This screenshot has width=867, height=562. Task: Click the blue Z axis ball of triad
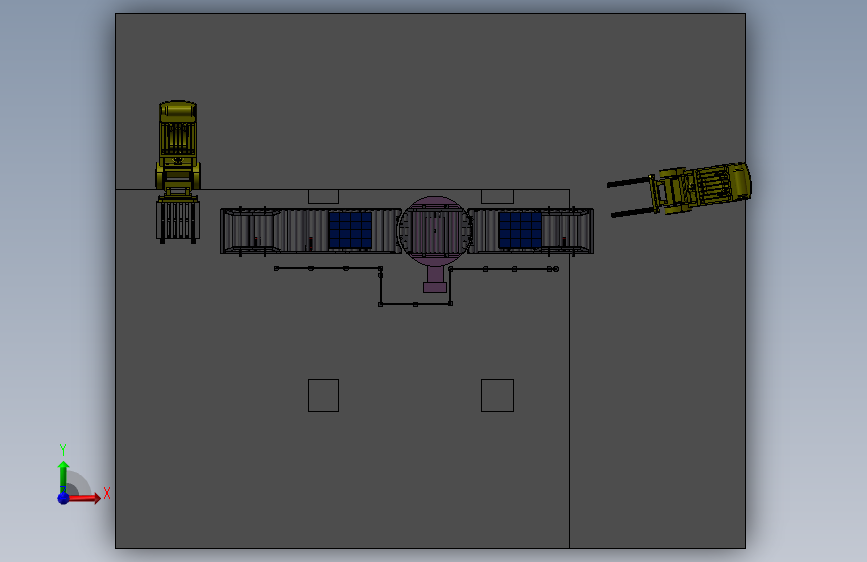(x=63, y=498)
